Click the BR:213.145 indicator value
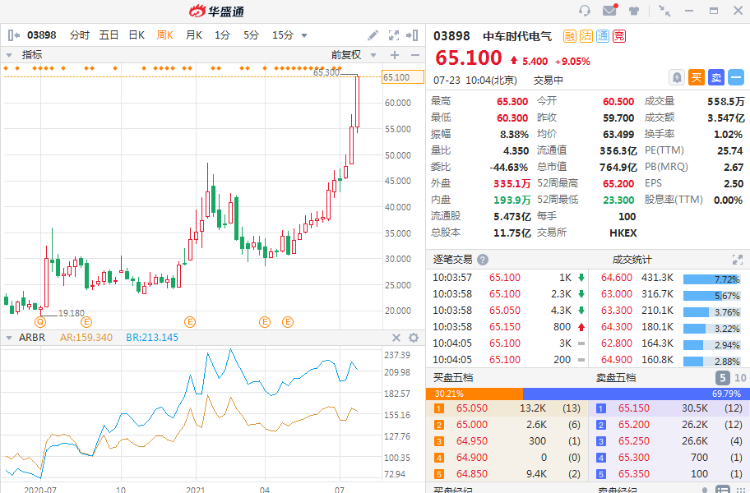 [152, 338]
